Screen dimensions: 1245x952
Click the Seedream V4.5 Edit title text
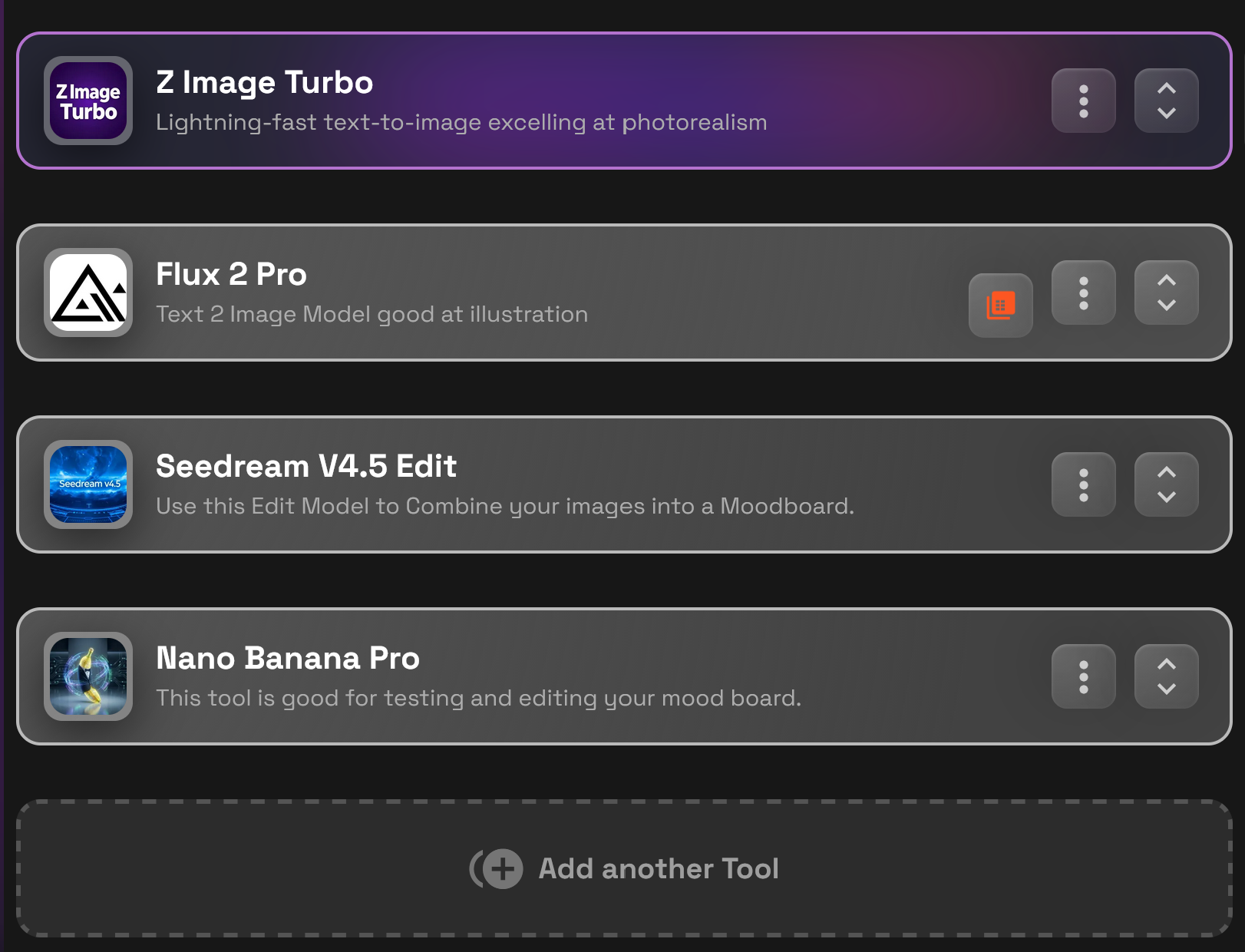coord(306,466)
